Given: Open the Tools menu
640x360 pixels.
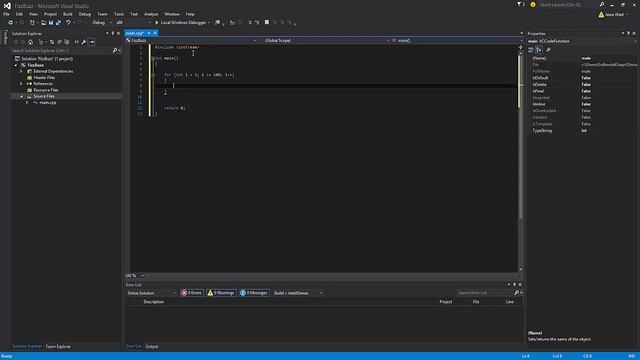Looking at the screenshot, I should pos(119,14).
